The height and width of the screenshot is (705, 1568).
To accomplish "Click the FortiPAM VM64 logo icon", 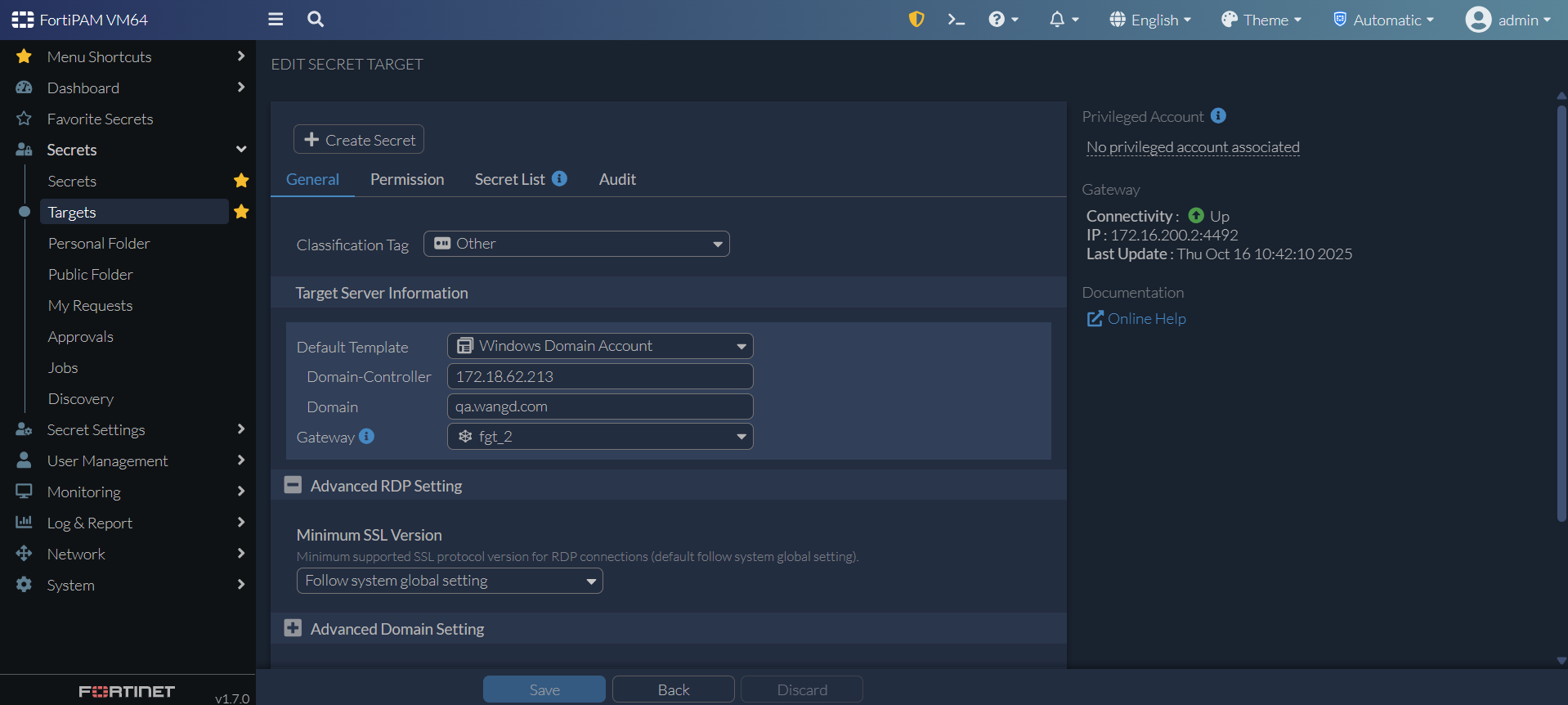I will (23, 20).
